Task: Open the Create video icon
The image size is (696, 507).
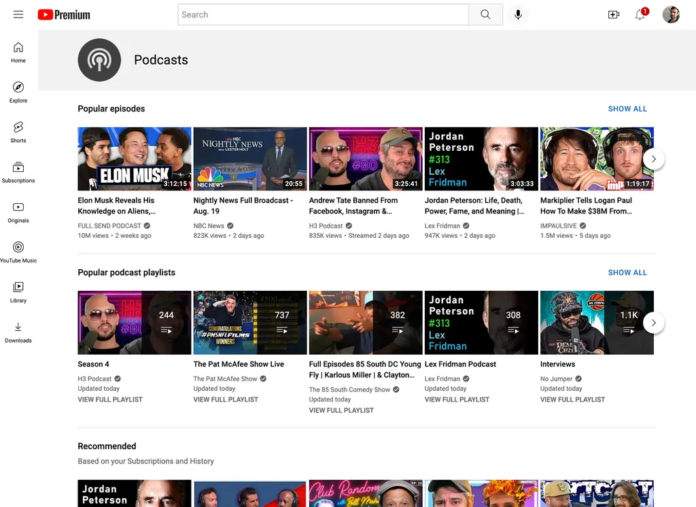Action: pyautogui.click(x=613, y=14)
